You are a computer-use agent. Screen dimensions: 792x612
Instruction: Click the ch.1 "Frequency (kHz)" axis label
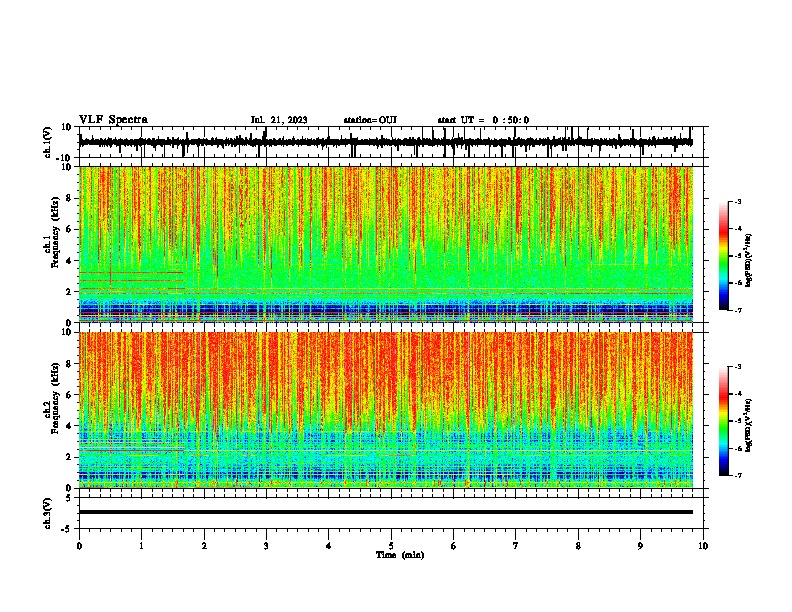[55, 232]
